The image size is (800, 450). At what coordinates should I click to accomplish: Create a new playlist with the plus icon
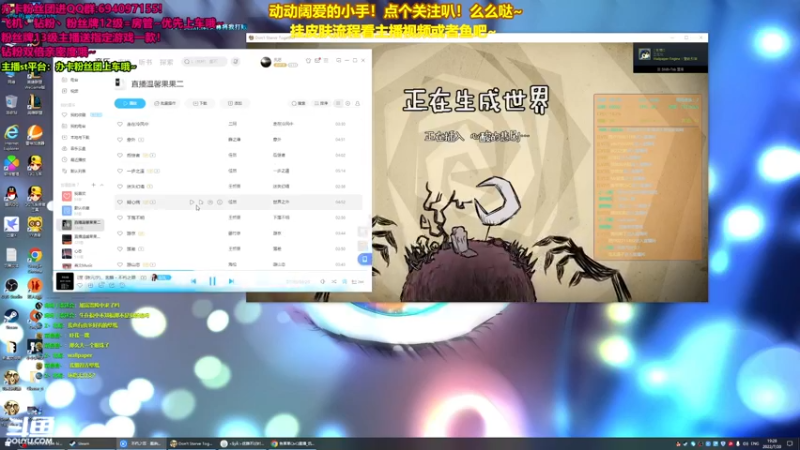pos(93,185)
